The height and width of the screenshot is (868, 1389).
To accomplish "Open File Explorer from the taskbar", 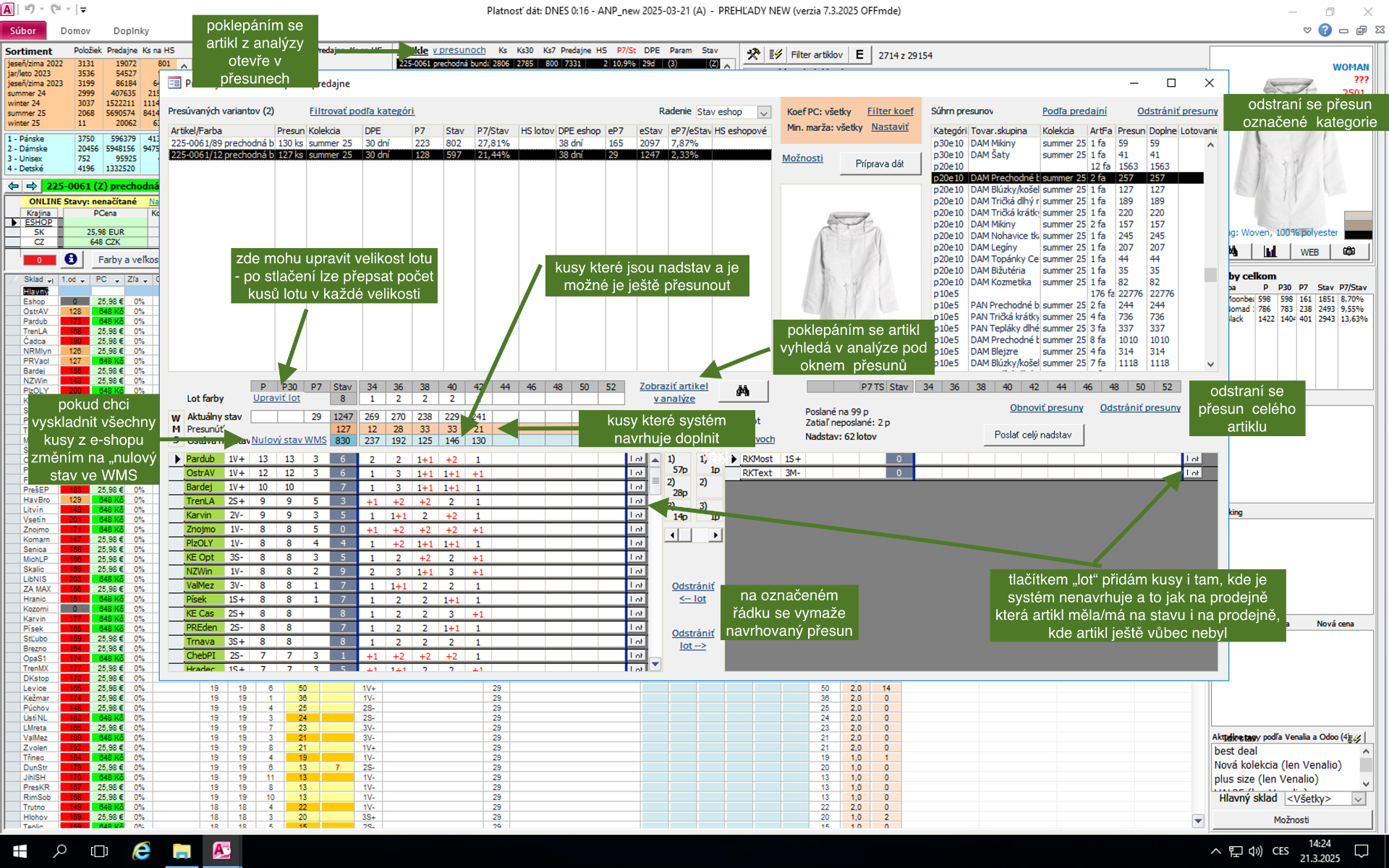I will click(x=181, y=851).
